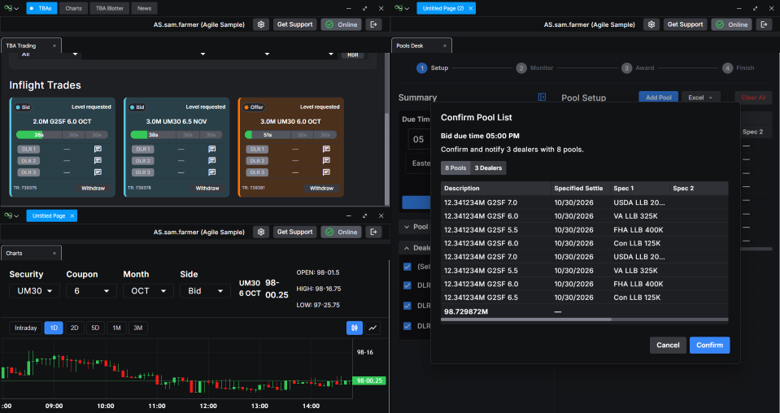The image size is (780, 413).
Task: Open DLR 2 chat icon on UM30 6.0 OCT card
Action: (326, 161)
